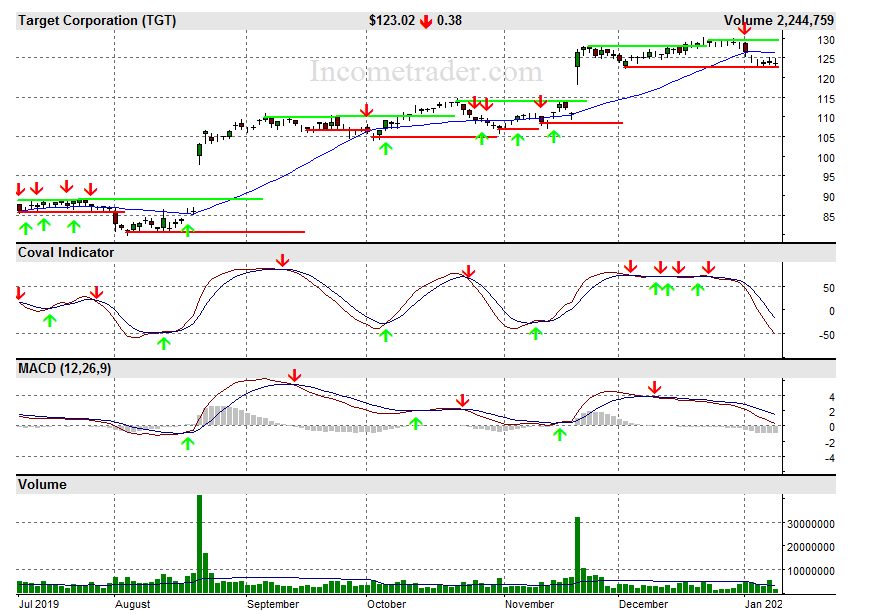Image resolution: width=872 pixels, height=614 pixels.
Task: Click the 85 price axis label
Action: coord(829,217)
